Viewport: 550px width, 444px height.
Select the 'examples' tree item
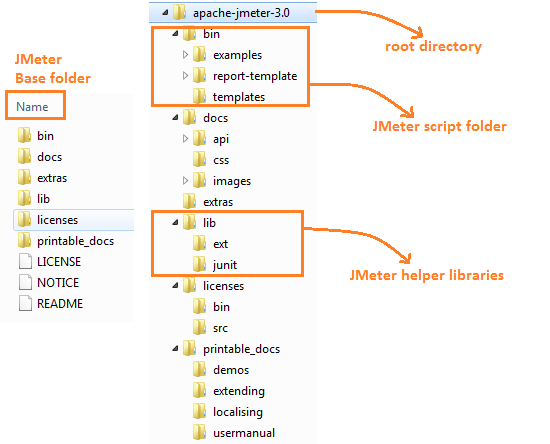click(237, 55)
